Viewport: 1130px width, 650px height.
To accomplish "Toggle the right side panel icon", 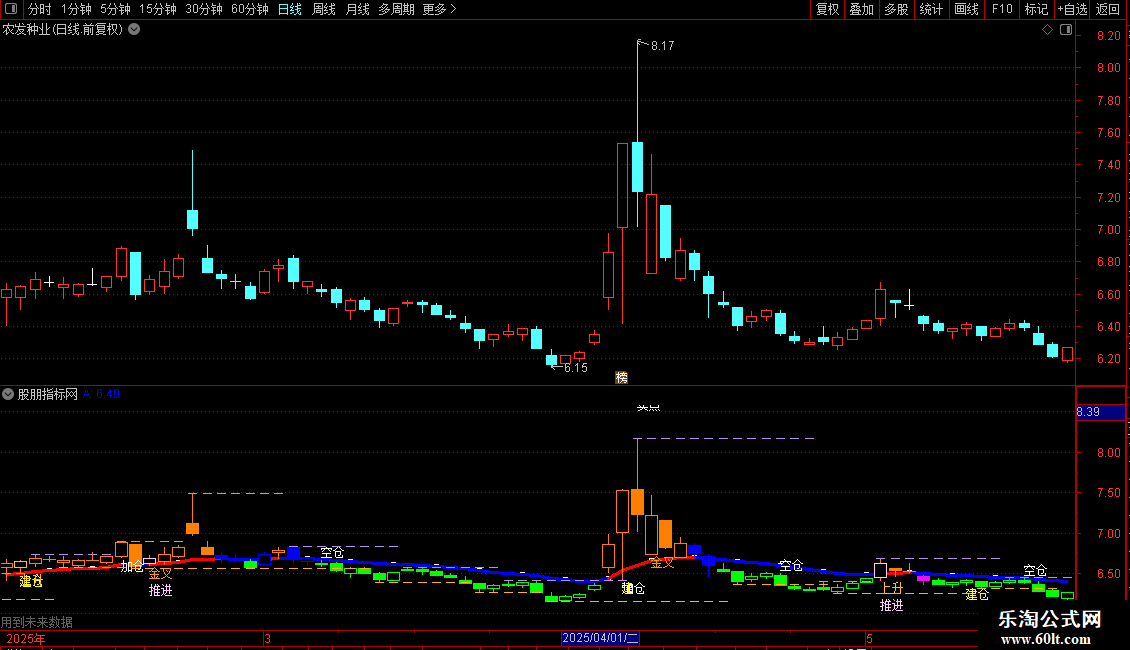I will [x=1066, y=30].
